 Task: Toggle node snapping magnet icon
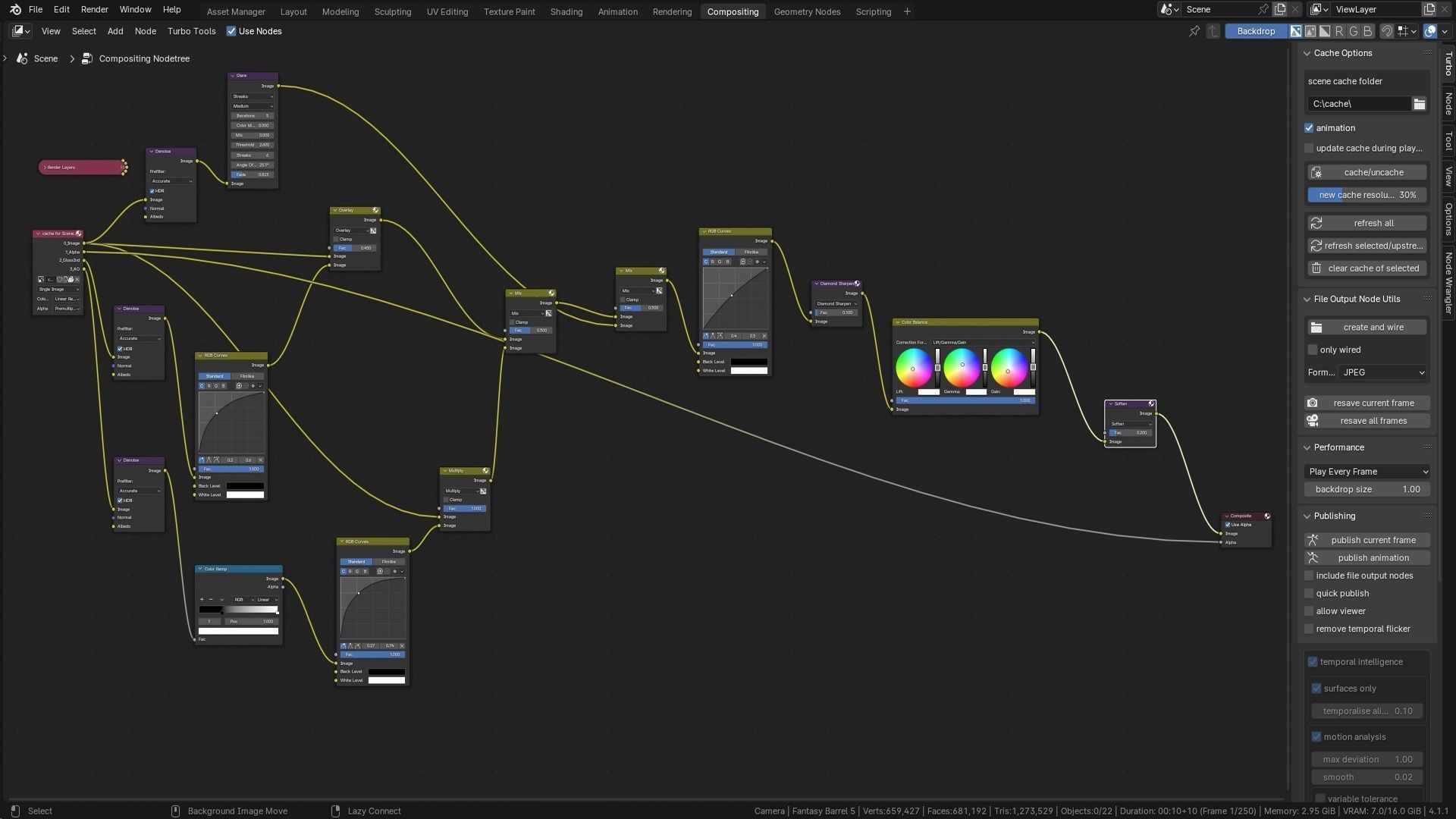click(x=1386, y=31)
